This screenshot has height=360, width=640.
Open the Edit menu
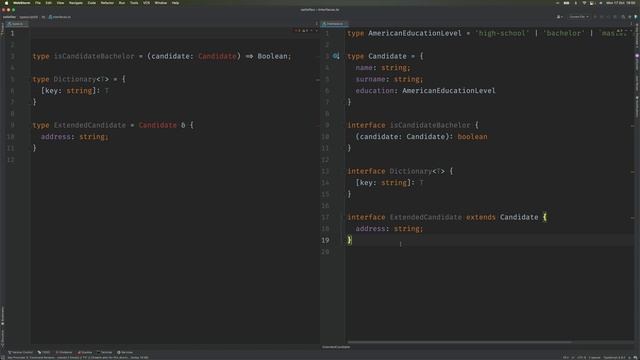click(x=49, y=3)
